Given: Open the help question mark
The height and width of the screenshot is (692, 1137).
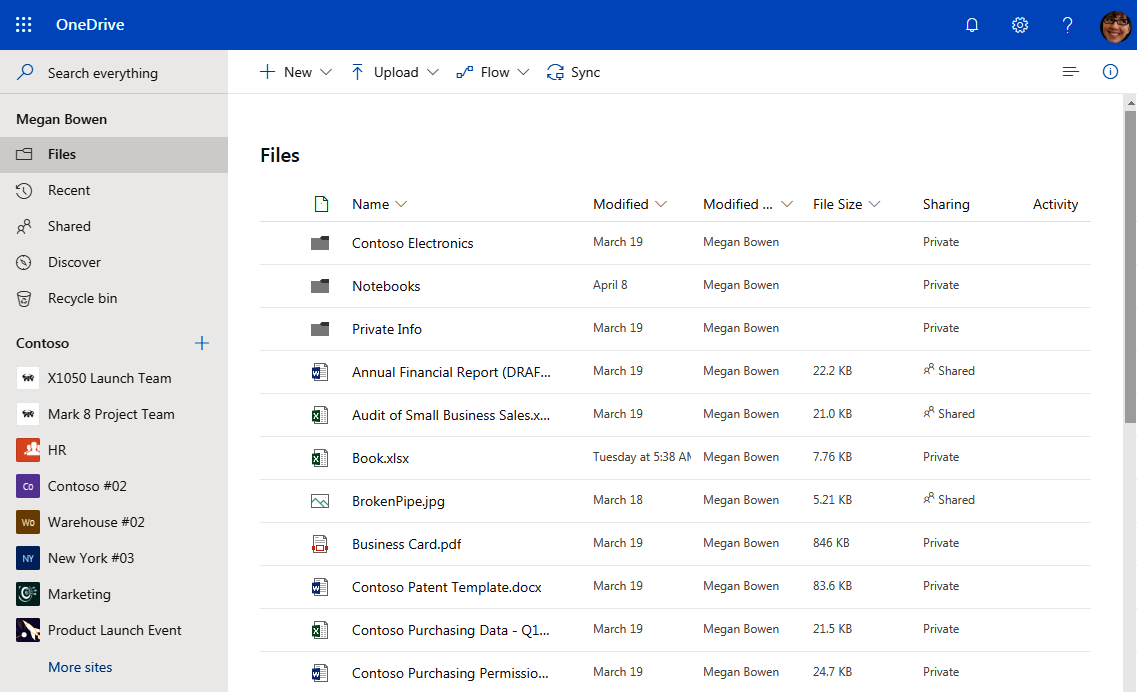Looking at the screenshot, I should point(1067,25).
